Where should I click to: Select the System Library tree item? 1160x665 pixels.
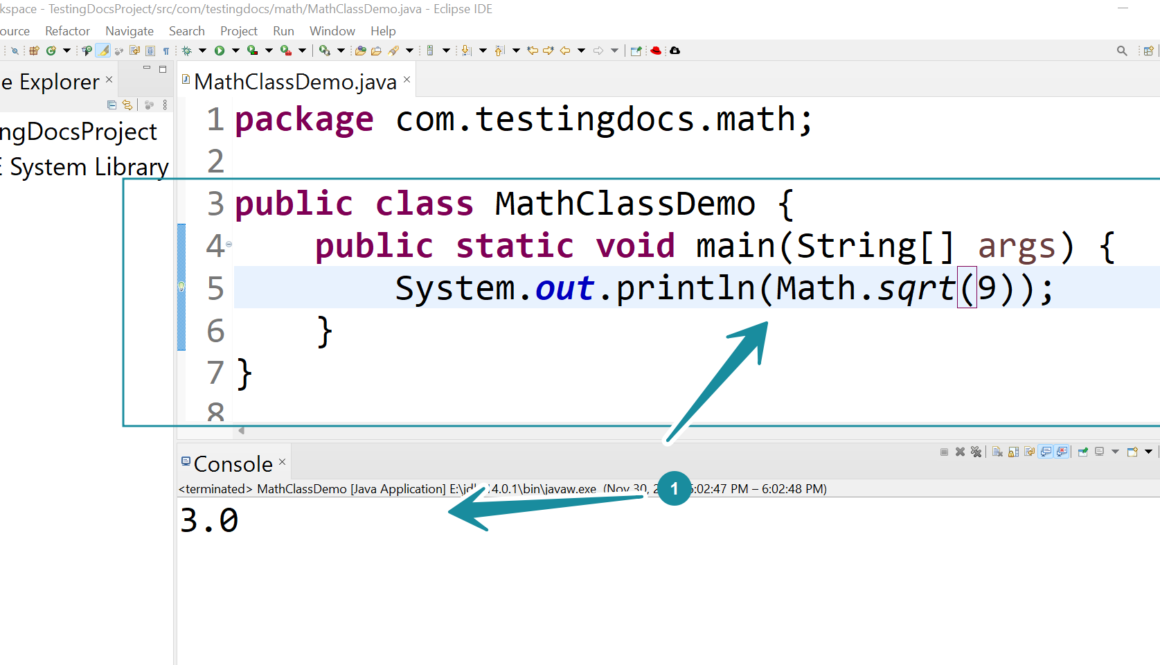coord(88,167)
